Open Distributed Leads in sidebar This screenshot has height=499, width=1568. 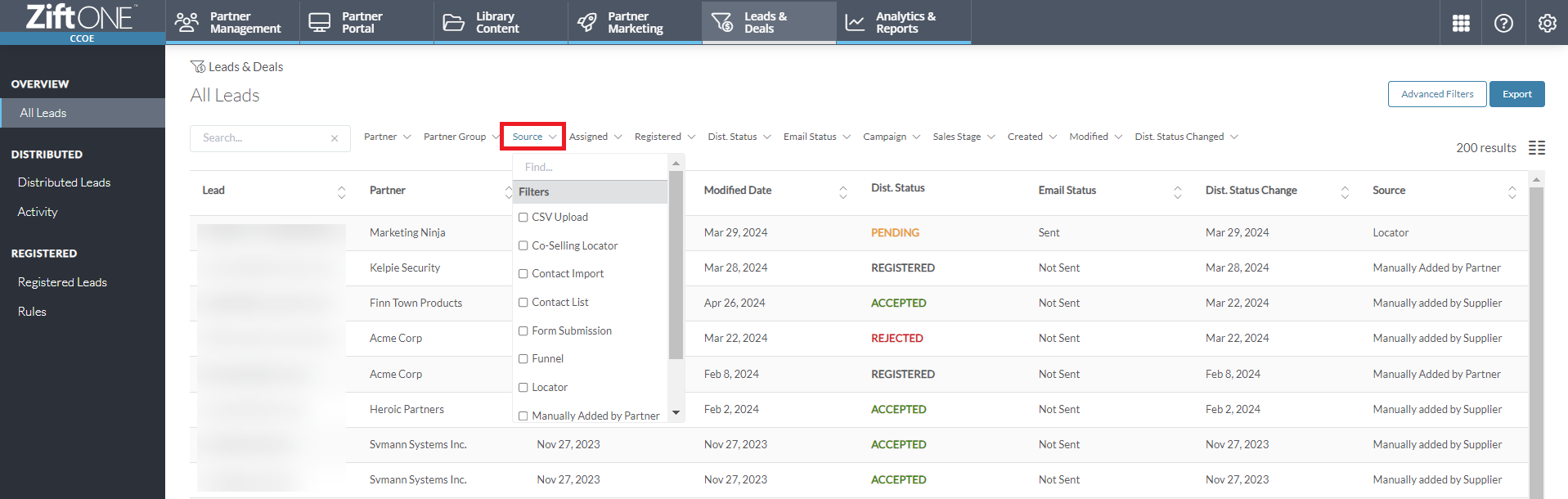64,182
